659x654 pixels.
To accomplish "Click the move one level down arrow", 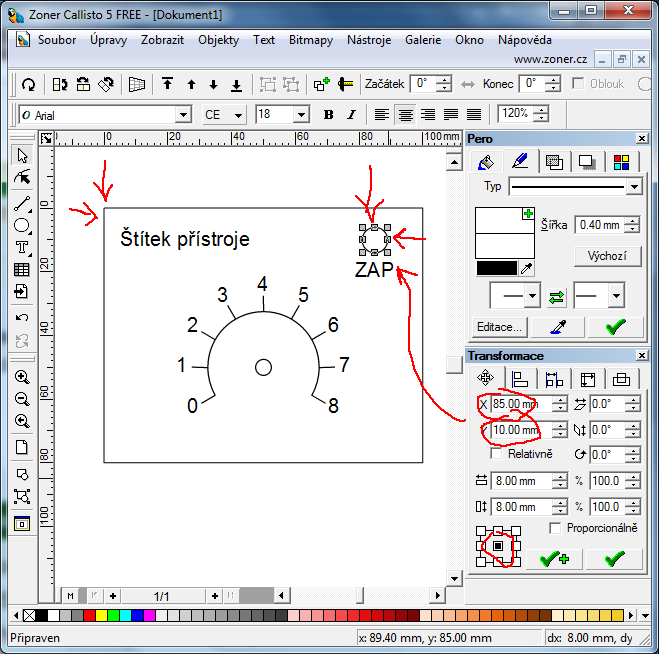I will tap(214, 84).
